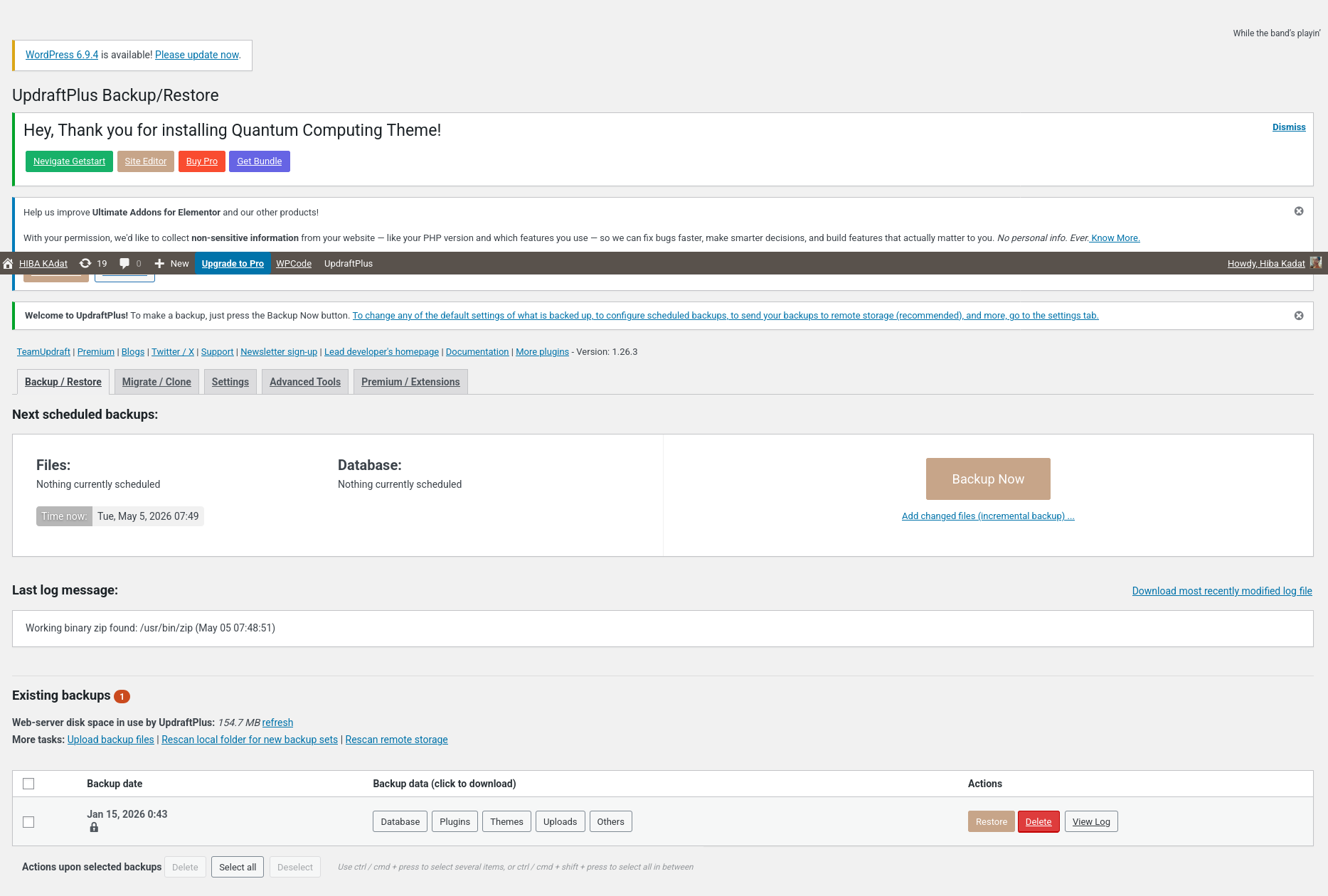Close the Welcome to UpdraftPlus notice
1328x896 pixels.
click(x=1299, y=316)
